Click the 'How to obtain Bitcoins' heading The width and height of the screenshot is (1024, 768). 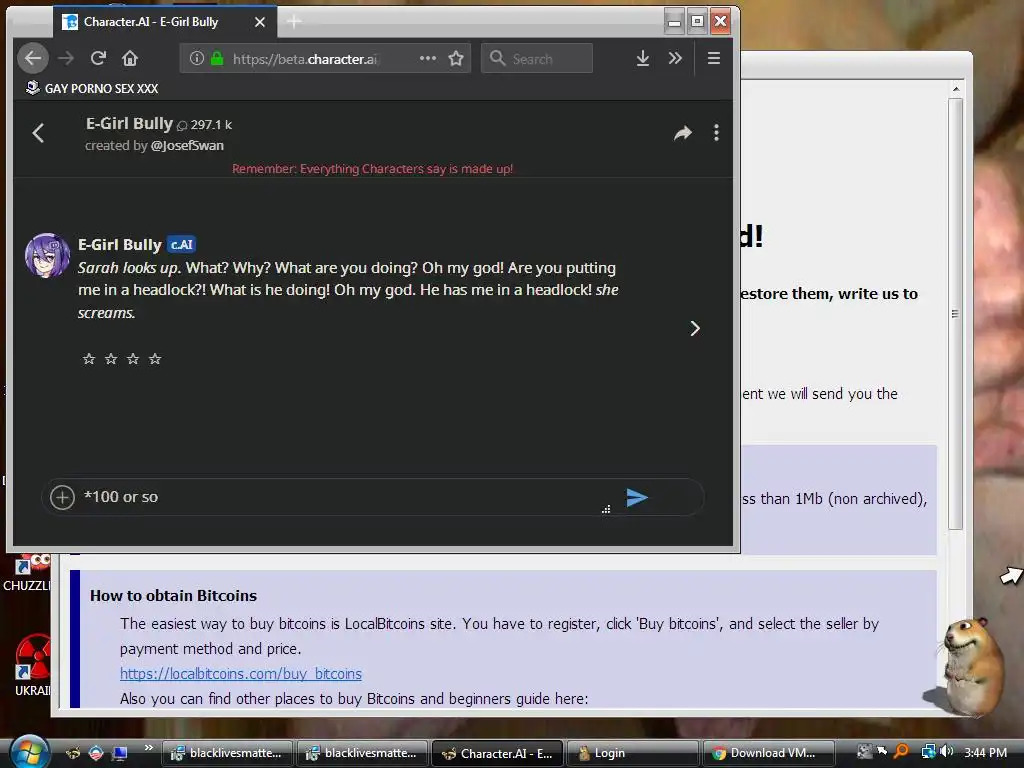(x=173, y=596)
